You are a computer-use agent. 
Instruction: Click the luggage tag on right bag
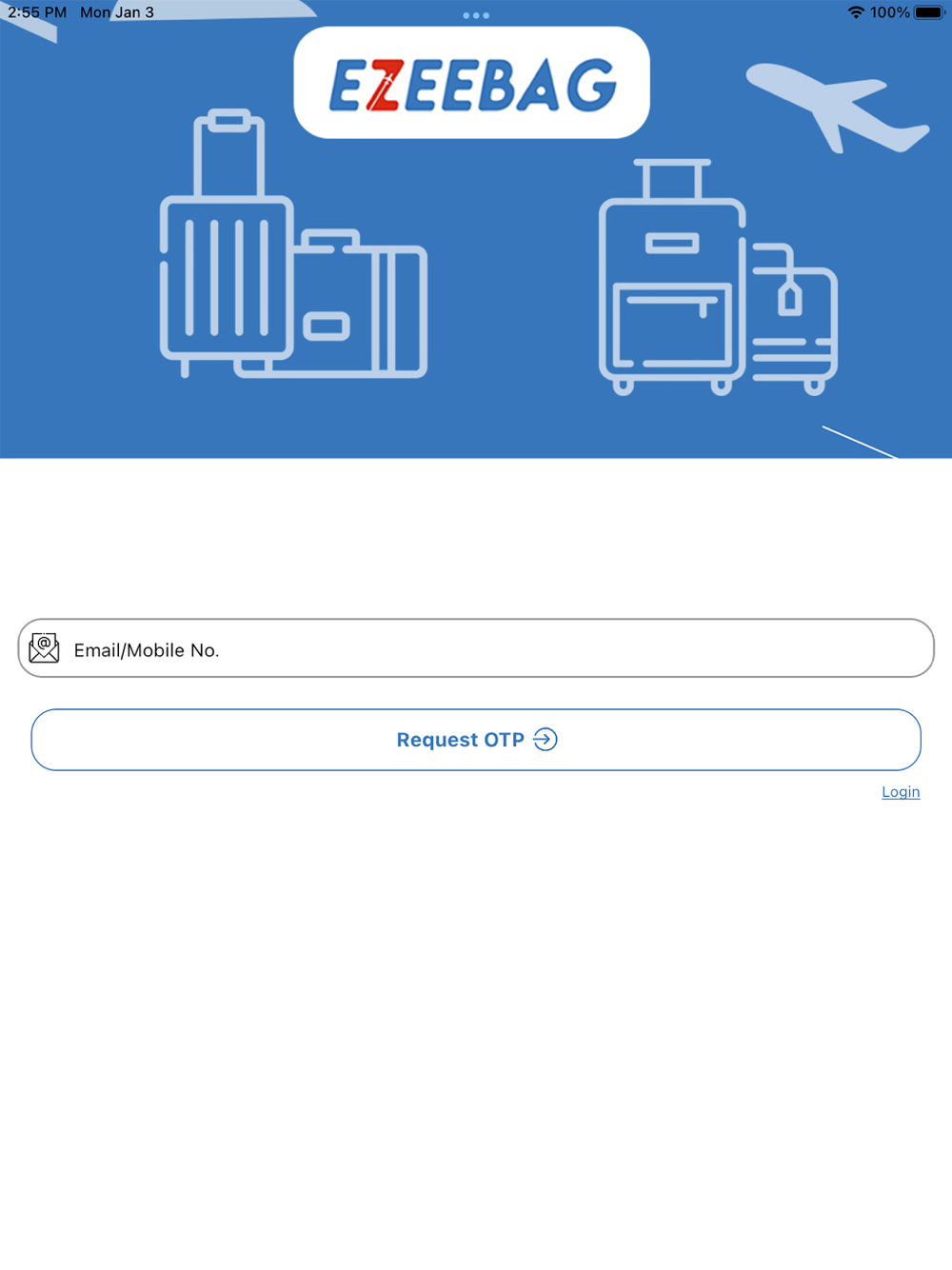point(789,296)
